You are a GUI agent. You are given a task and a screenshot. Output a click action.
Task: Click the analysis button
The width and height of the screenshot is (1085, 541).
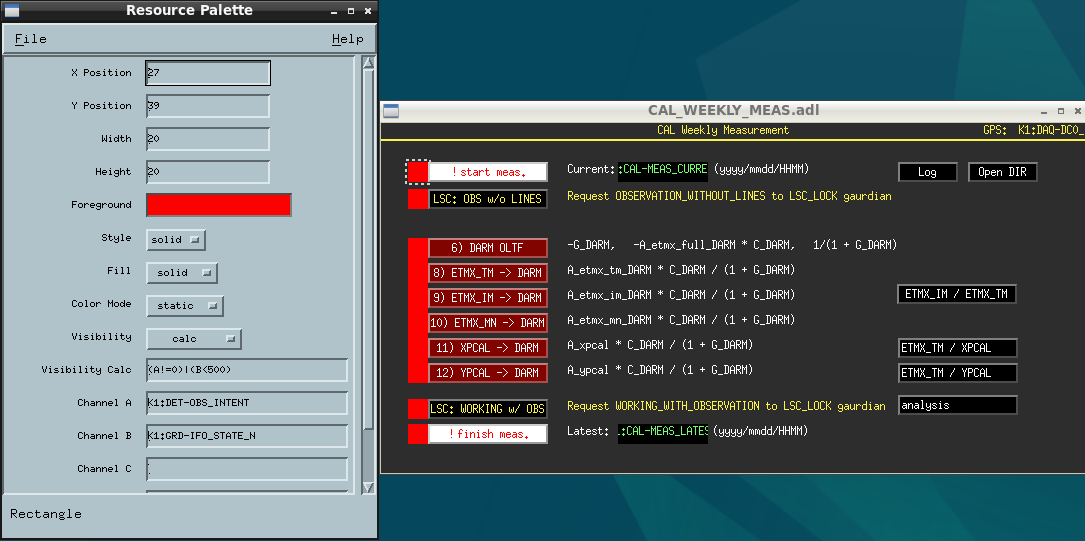pyautogui.click(x=958, y=405)
